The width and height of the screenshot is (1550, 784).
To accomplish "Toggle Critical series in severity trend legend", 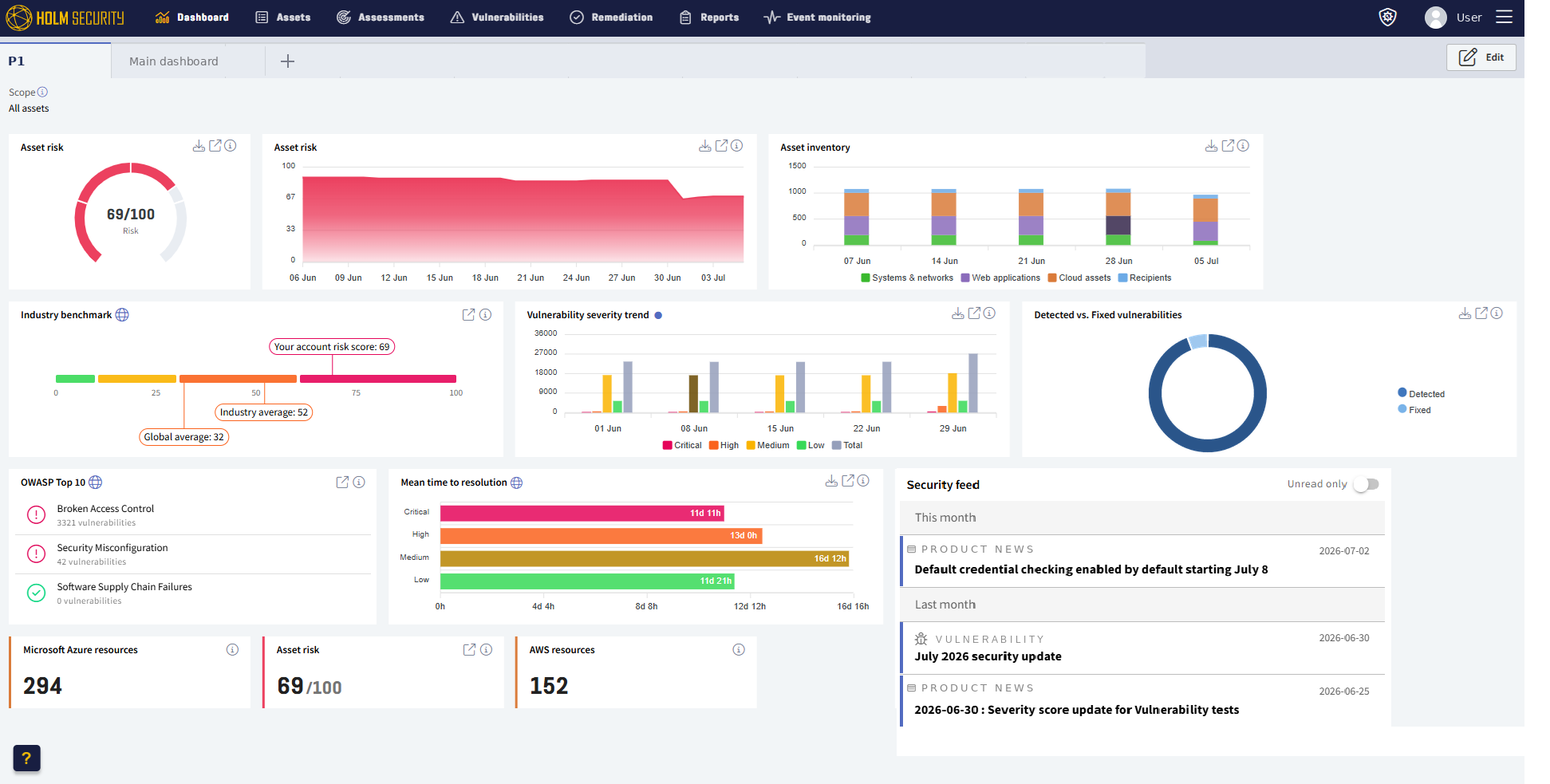I will 682,446.
